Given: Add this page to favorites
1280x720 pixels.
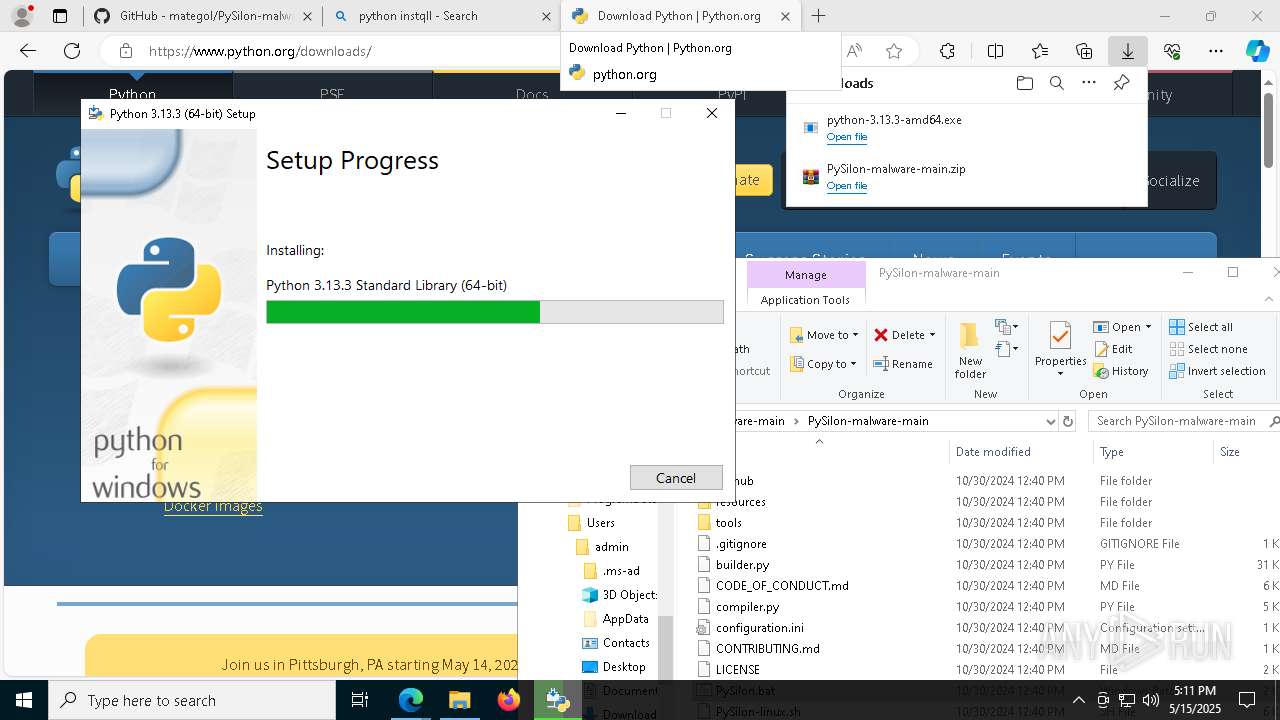Looking at the screenshot, I should click(894, 51).
